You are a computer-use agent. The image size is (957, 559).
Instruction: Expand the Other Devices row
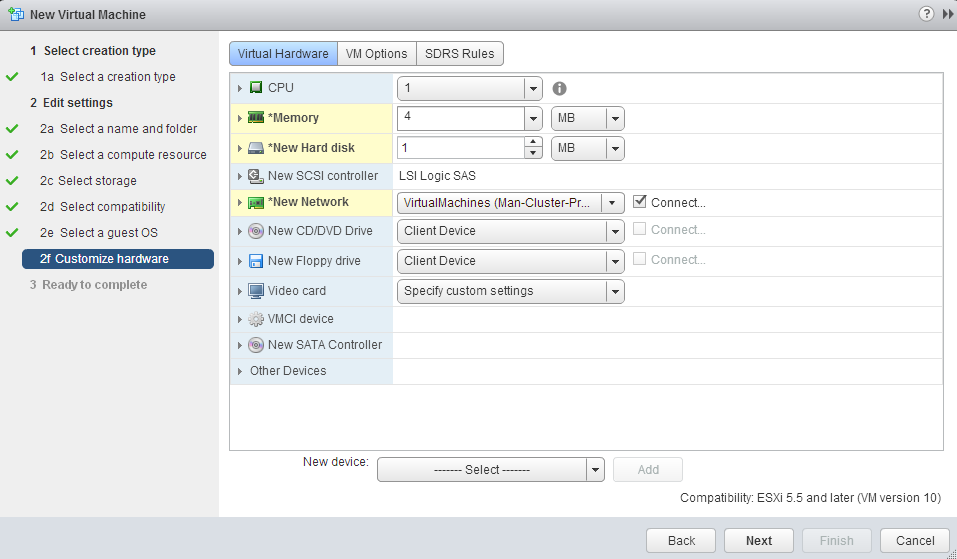[239, 371]
